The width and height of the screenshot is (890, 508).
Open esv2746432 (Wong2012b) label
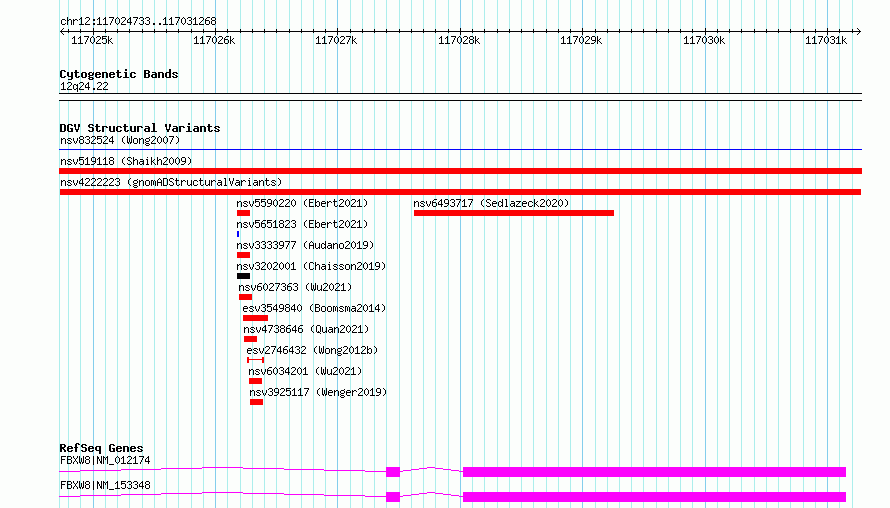pos(312,350)
